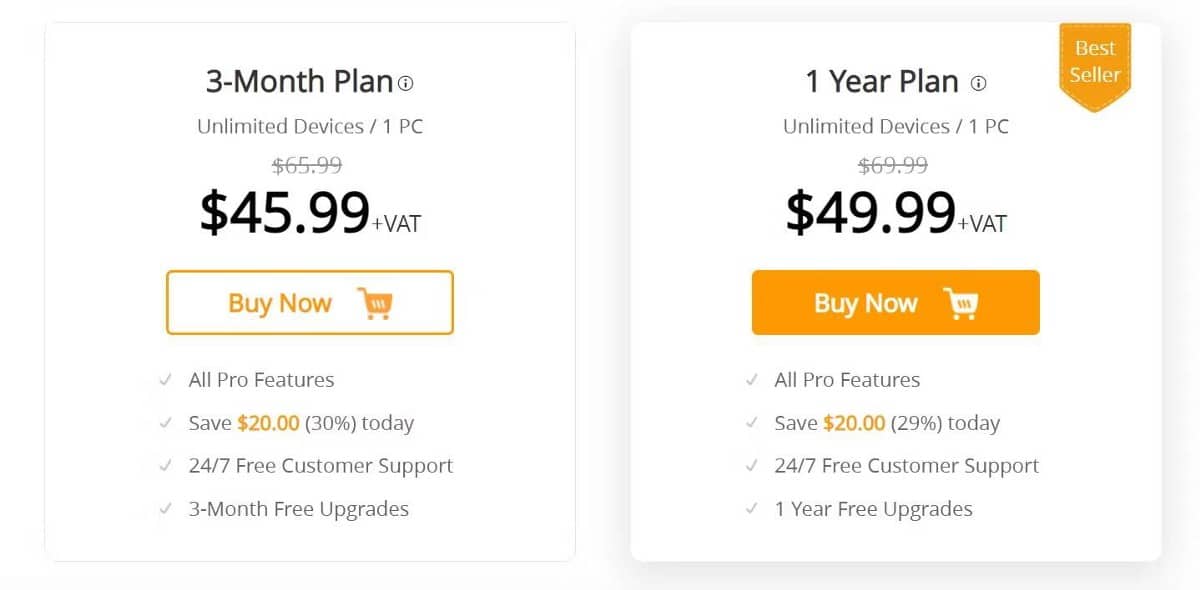Click Save $20.00 (29%) today text
1200x590 pixels.
click(887, 423)
